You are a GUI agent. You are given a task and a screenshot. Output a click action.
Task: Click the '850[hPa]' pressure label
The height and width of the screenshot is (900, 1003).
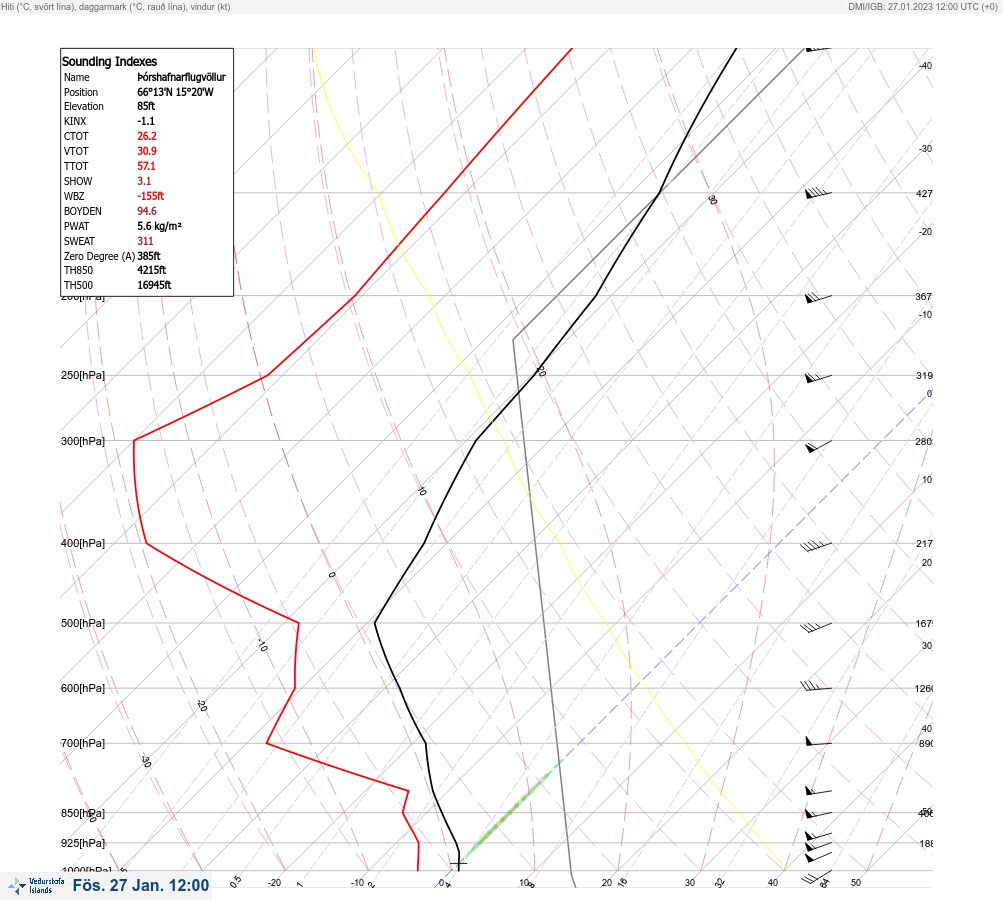[x=83, y=813]
